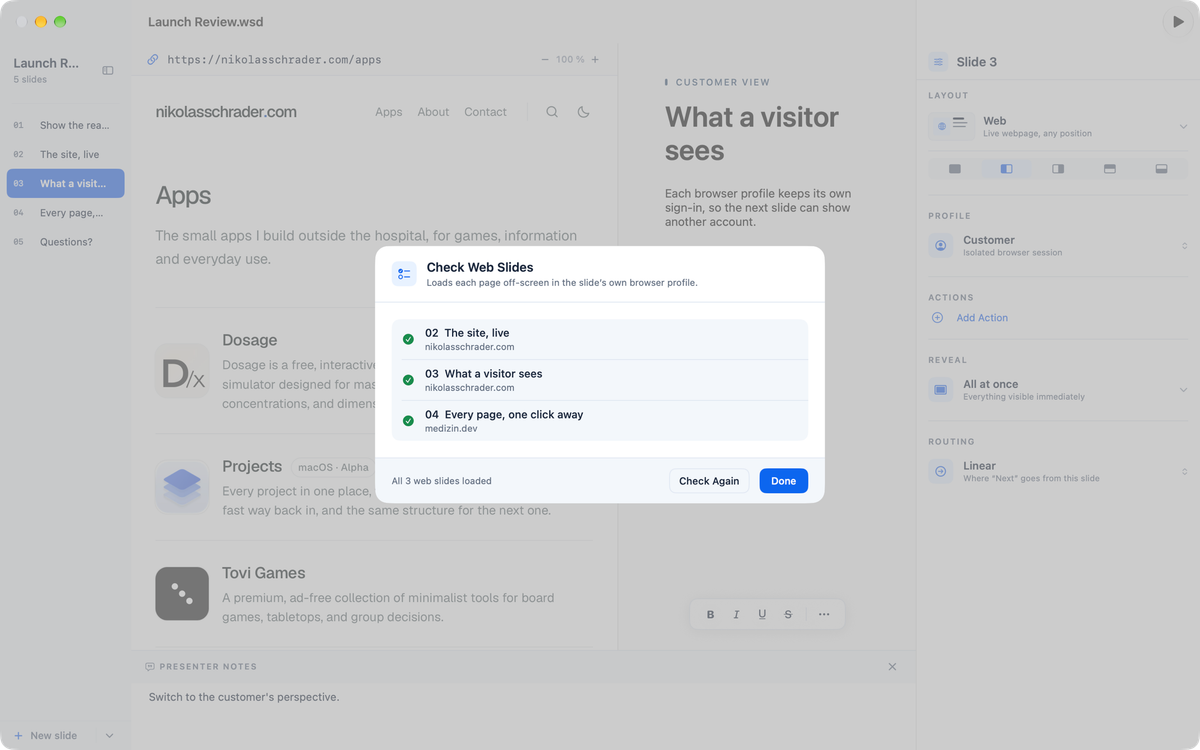The image size is (1200, 750).
Task: Toggle italic formatting in text toolbar
Action: tap(737, 615)
